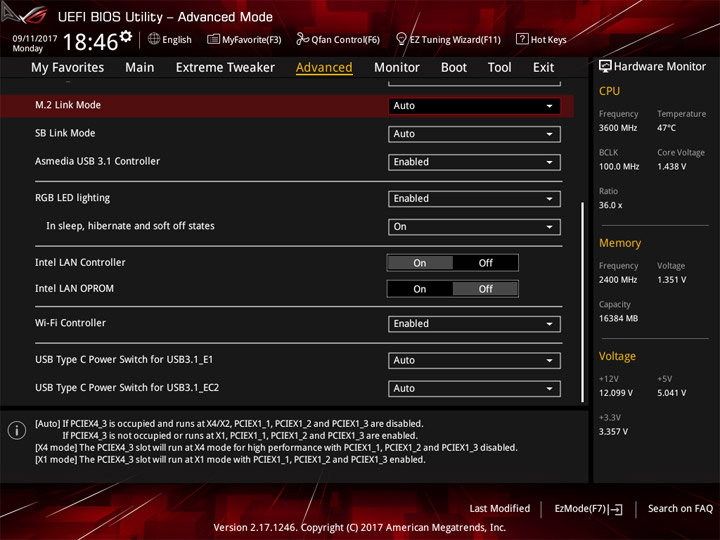Click the BCLK 100.0 MHz value
Screen dimensions: 720x540
619,166
